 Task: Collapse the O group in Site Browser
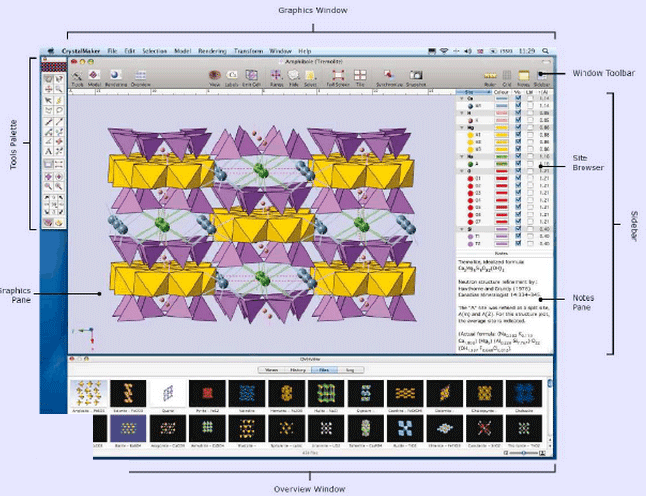point(462,171)
